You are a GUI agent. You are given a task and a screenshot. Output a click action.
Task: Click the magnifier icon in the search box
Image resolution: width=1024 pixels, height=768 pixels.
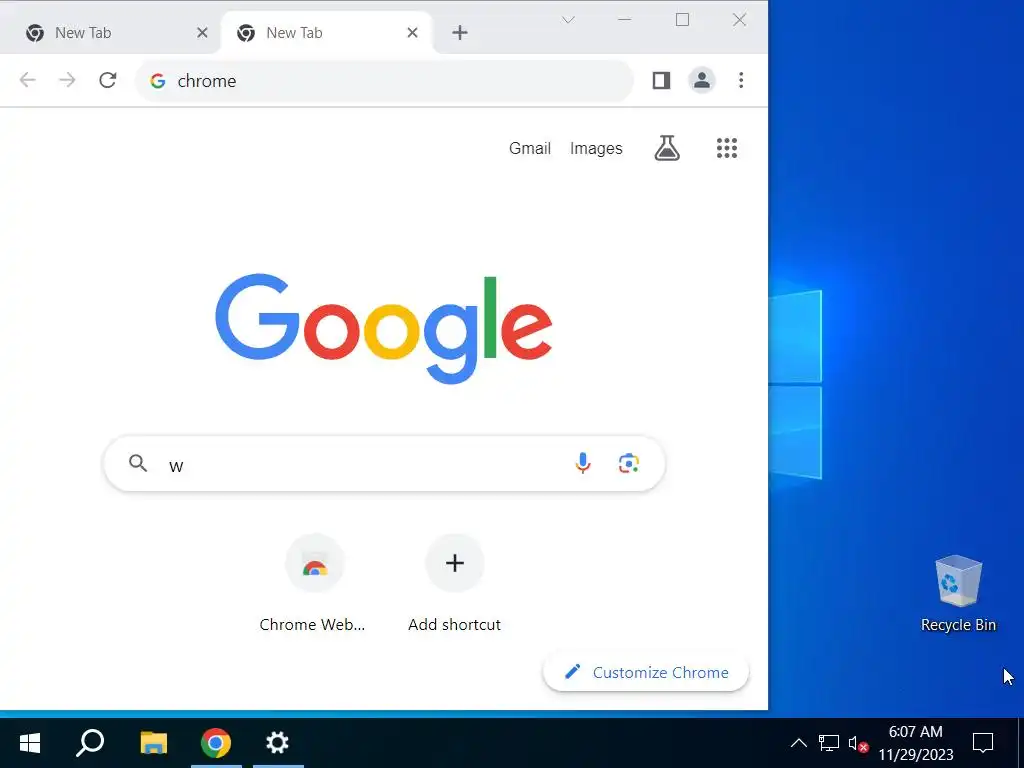tap(138, 464)
